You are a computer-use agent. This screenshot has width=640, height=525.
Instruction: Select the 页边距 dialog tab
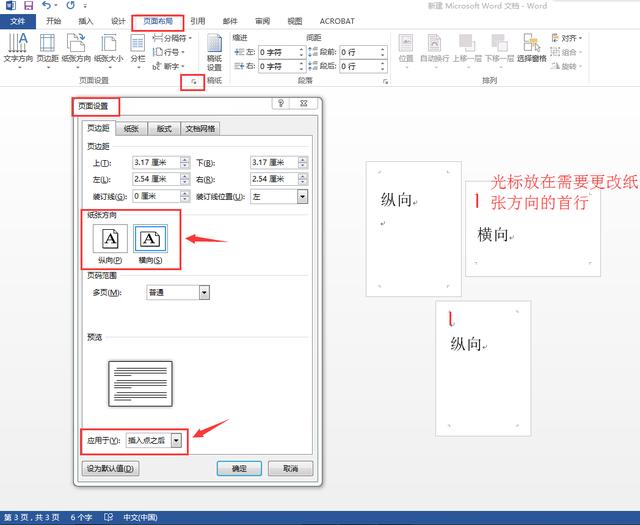click(98, 128)
